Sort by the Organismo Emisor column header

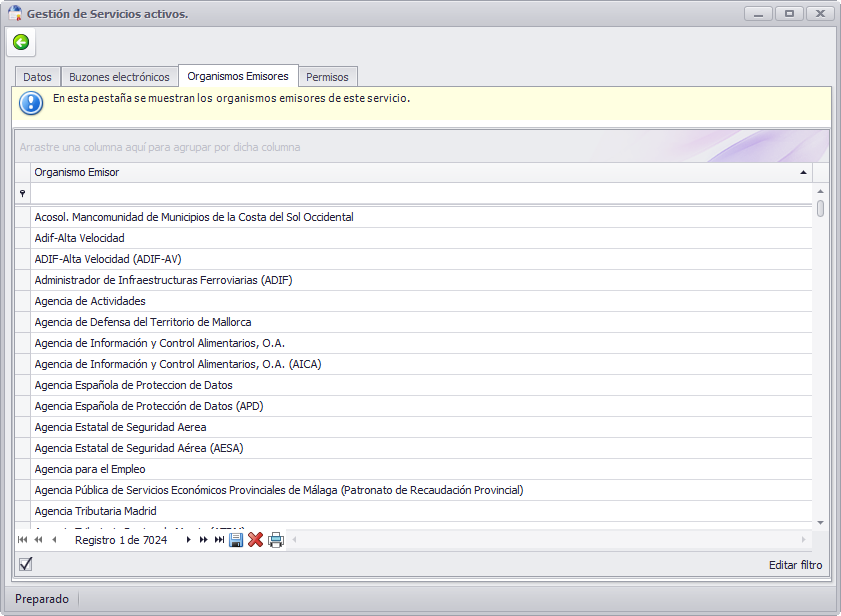(422, 172)
